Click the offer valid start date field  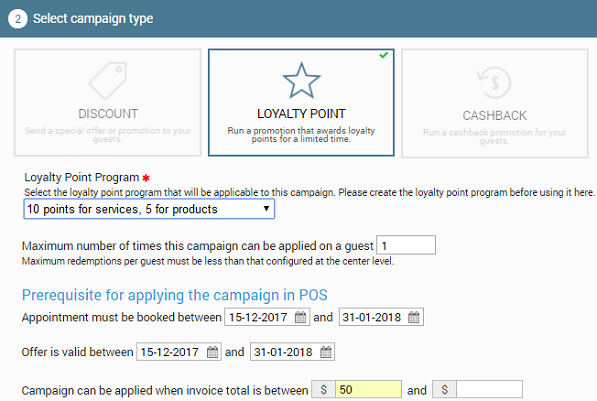pyautogui.click(x=179, y=352)
